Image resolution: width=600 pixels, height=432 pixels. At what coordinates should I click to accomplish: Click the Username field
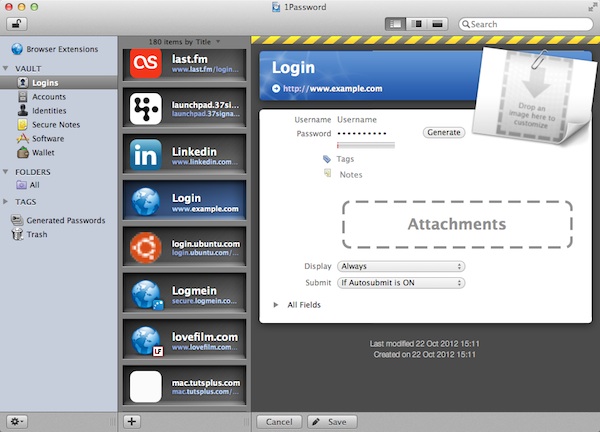click(357, 120)
